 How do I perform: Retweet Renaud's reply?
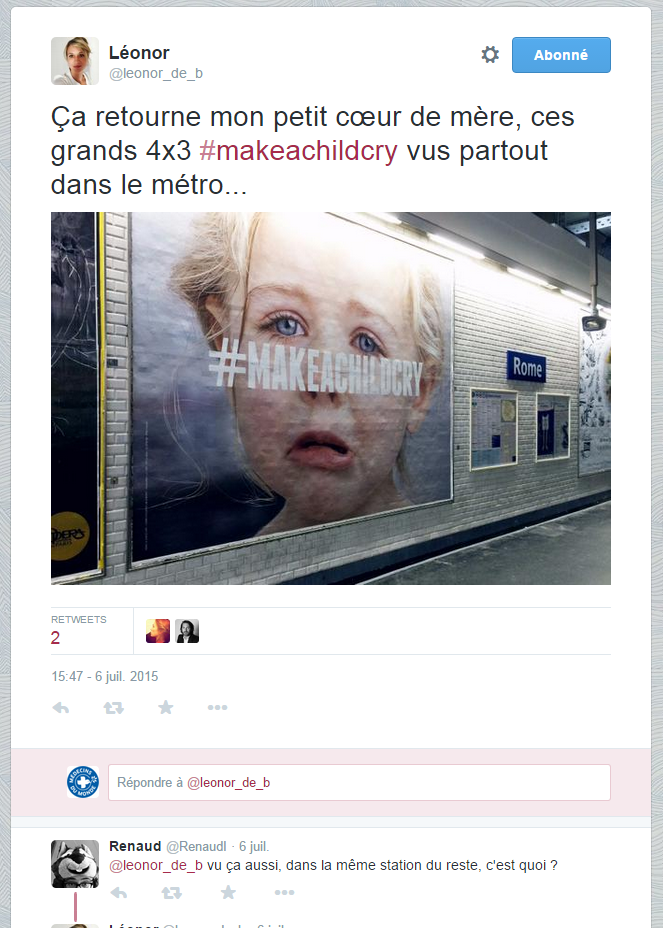172,892
